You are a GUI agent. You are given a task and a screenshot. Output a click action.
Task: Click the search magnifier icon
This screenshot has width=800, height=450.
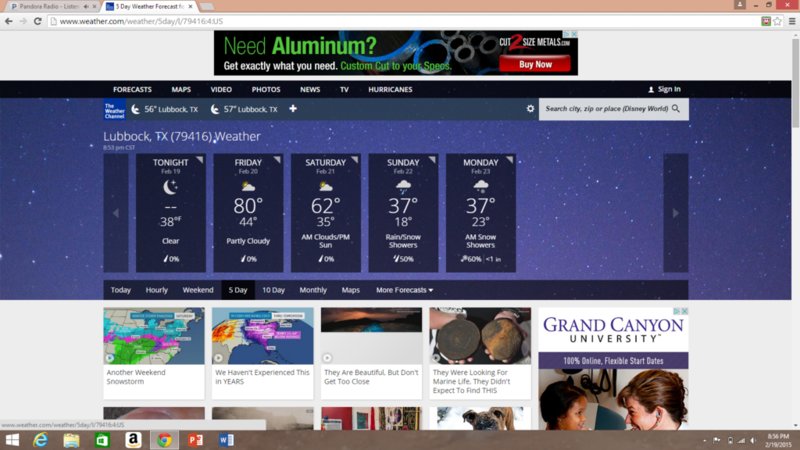(x=676, y=109)
